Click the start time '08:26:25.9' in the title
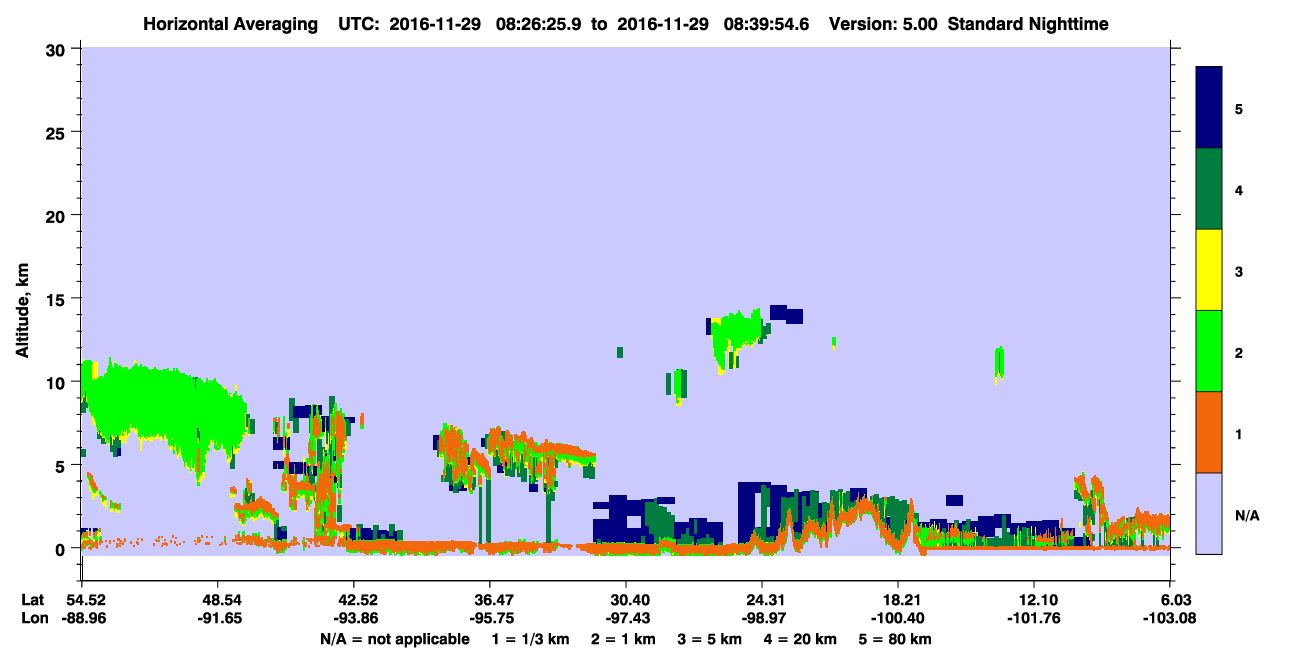 [539, 23]
